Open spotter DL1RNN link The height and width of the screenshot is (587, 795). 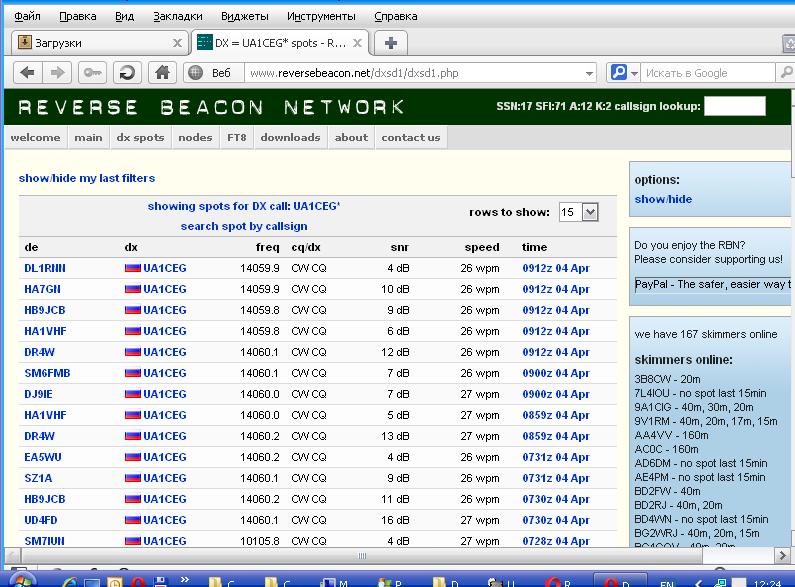(x=45, y=268)
